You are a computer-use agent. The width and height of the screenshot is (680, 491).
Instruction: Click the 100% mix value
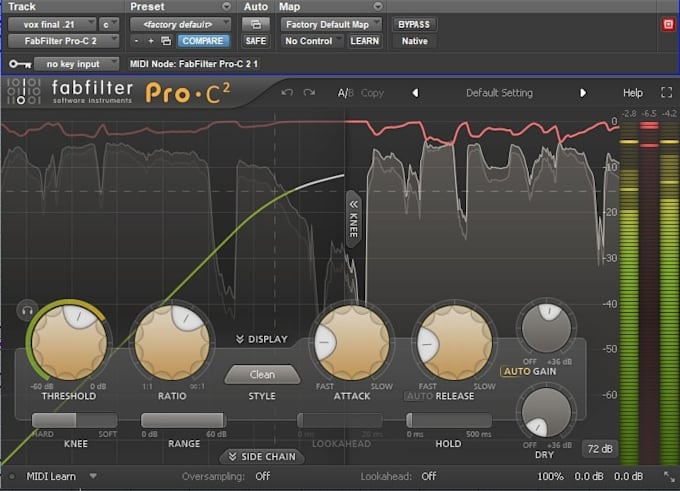click(x=550, y=476)
